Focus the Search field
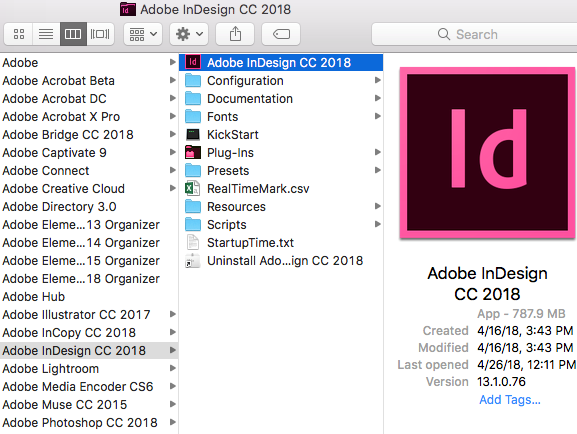Image resolution: width=577 pixels, height=434 pixels. [474, 34]
